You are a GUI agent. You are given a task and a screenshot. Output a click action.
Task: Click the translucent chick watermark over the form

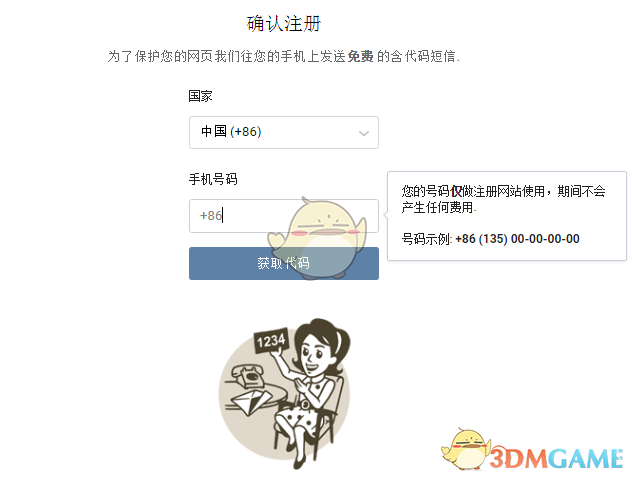[x=317, y=238]
